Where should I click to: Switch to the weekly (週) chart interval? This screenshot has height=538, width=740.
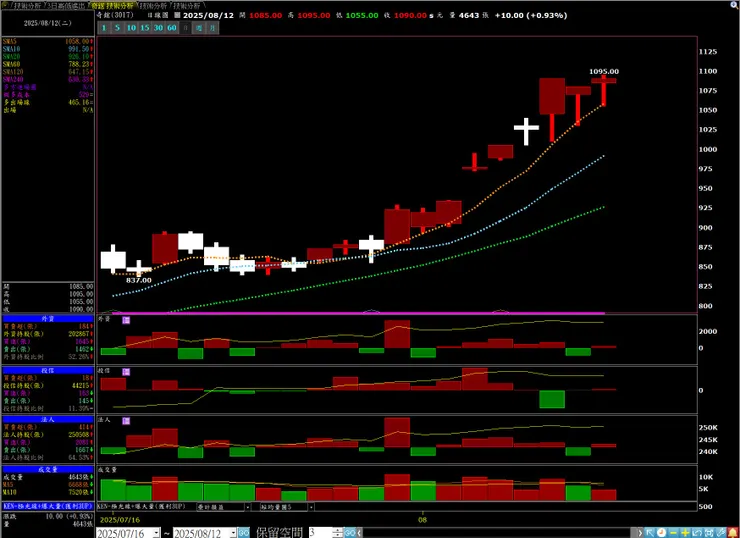point(200,28)
